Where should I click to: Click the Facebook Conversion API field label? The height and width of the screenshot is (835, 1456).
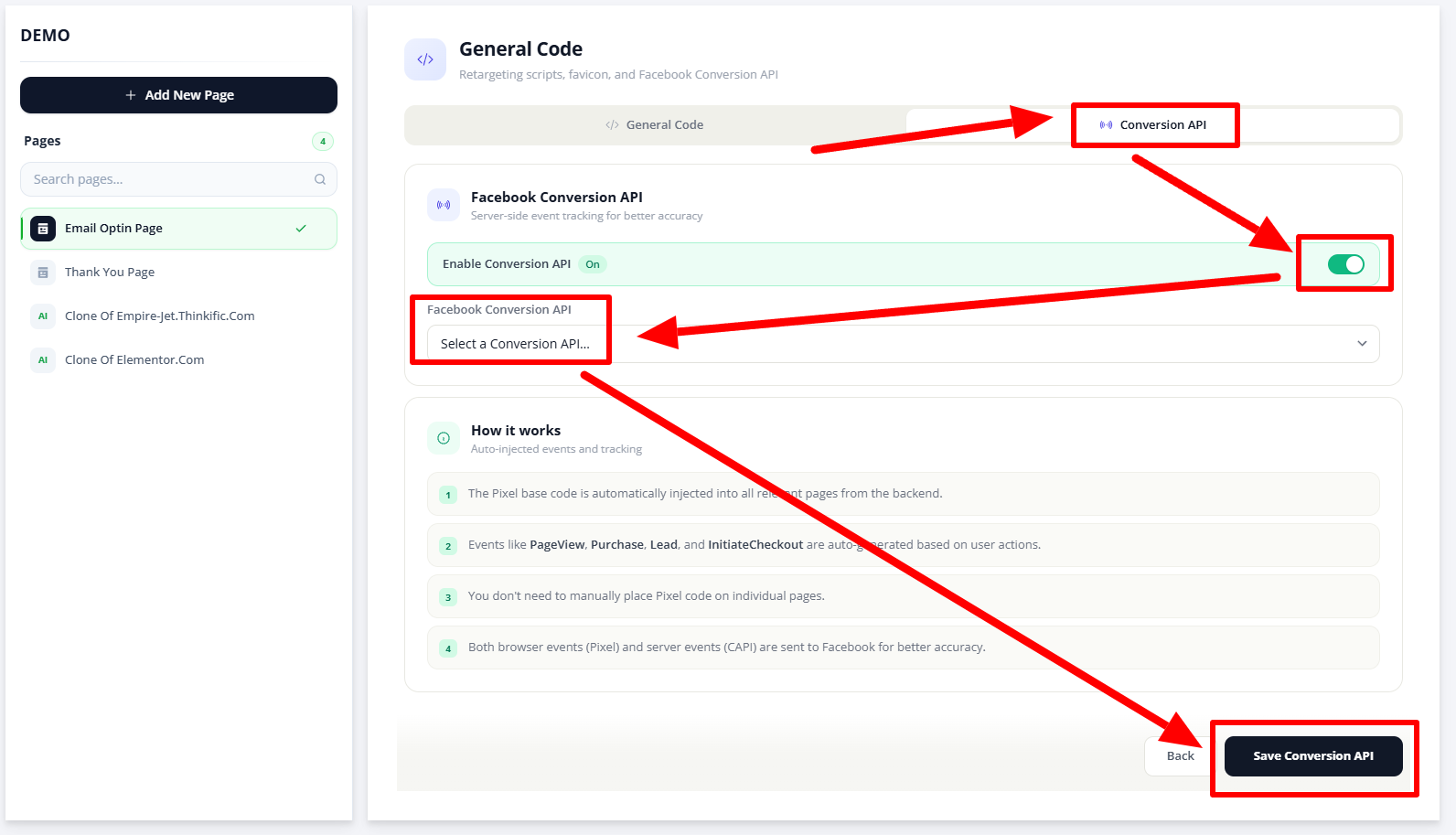click(499, 310)
